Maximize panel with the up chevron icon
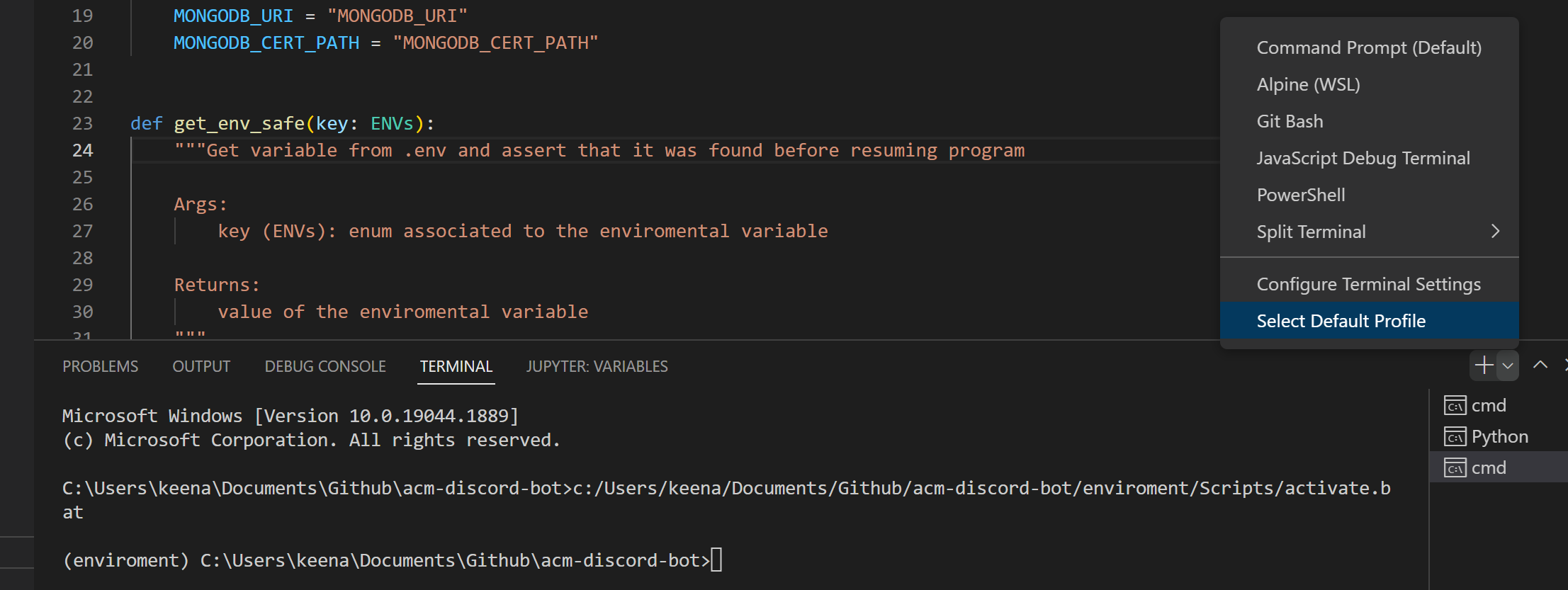 (1540, 365)
